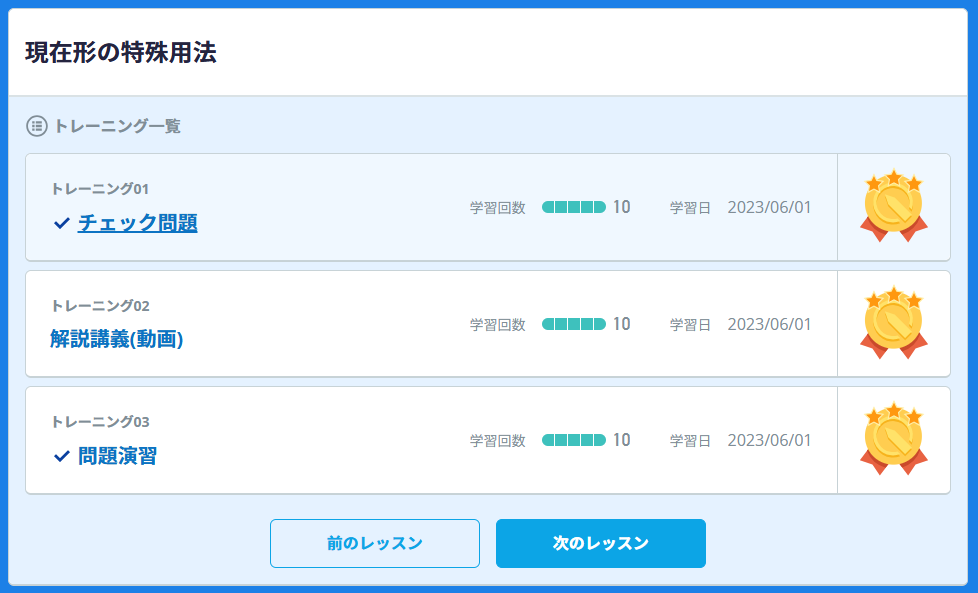Click the progress bar for トレーニング02

(574, 324)
